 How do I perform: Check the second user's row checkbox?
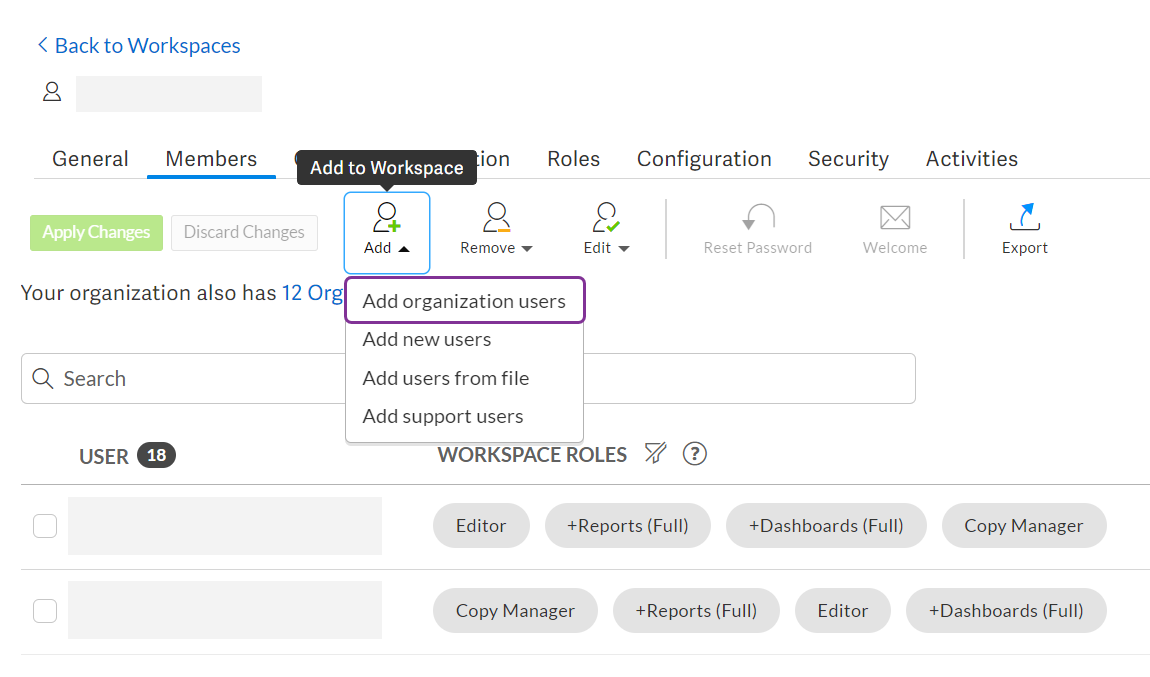pyautogui.click(x=44, y=610)
